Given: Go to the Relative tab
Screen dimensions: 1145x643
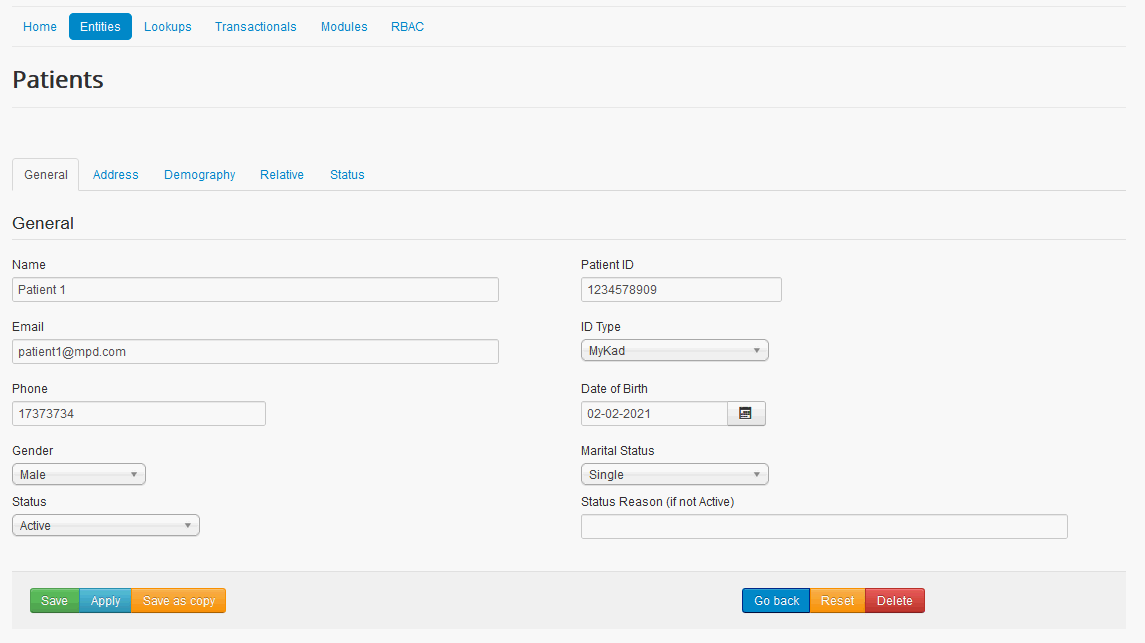Looking at the screenshot, I should tap(282, 175).
